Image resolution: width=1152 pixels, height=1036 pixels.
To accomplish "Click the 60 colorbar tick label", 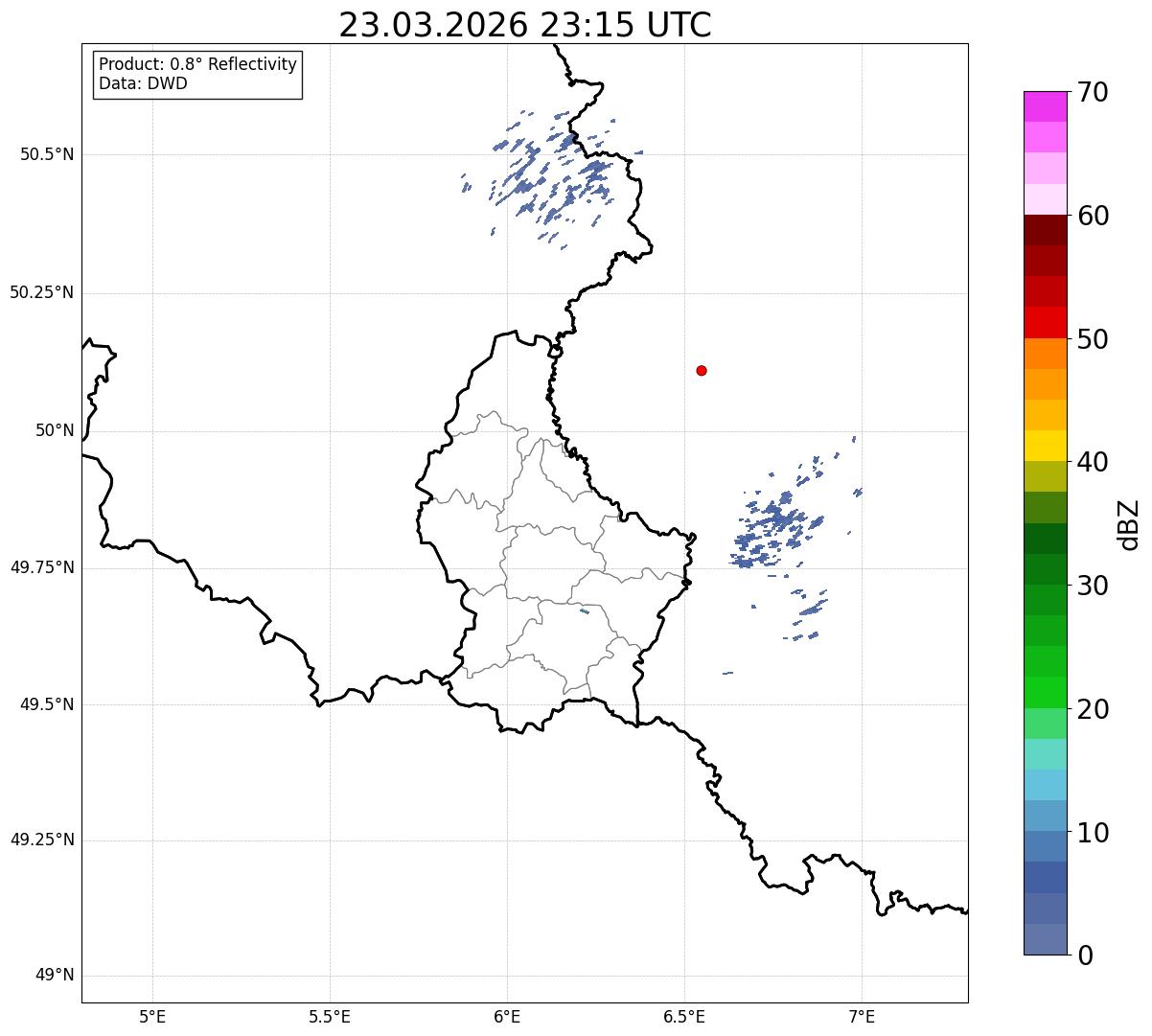I will coord(1093,216).
